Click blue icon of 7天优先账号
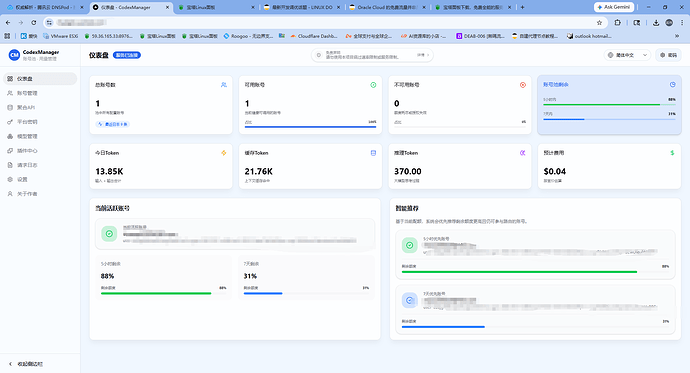Viewport: 690px width, 373px height. pyautogui.click(x=410, y=300)
